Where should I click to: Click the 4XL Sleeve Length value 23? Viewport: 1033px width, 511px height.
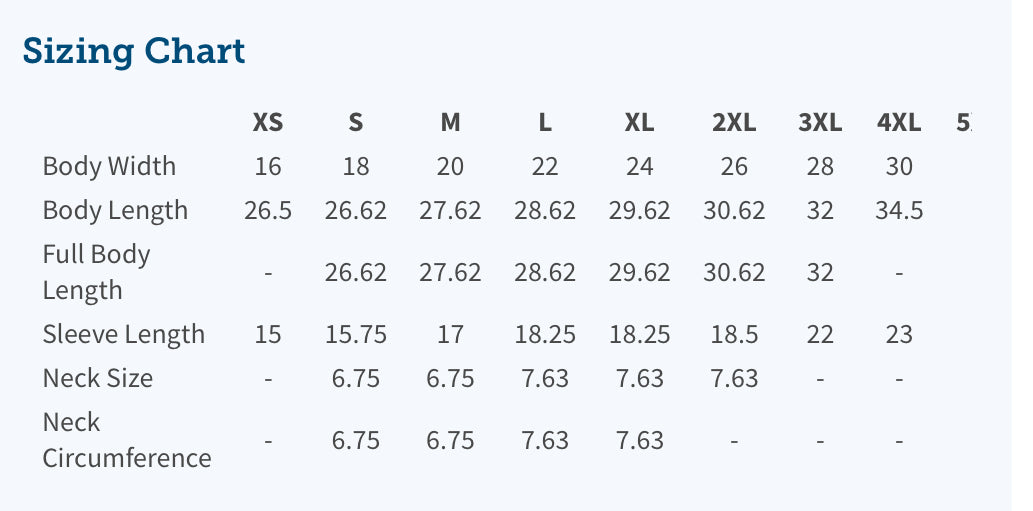[x=899, y=335]
